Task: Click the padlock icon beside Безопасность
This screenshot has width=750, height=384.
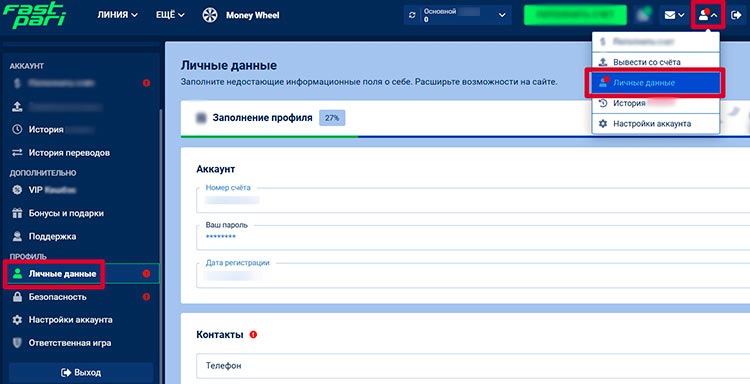Action: [17, 297]
